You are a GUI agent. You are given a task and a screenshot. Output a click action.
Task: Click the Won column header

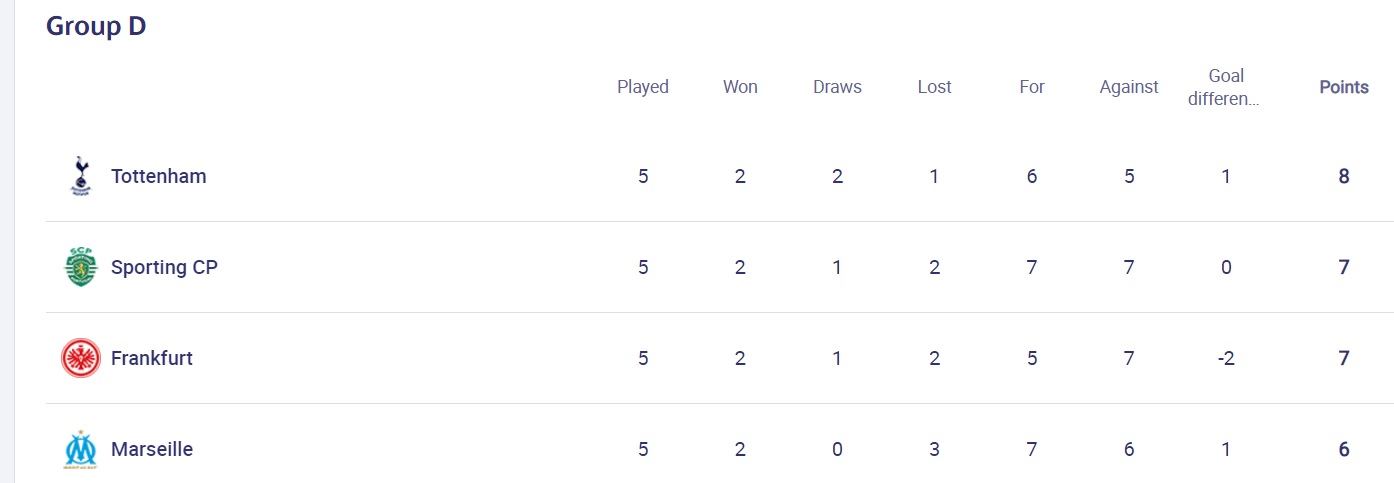coord(740,87)
